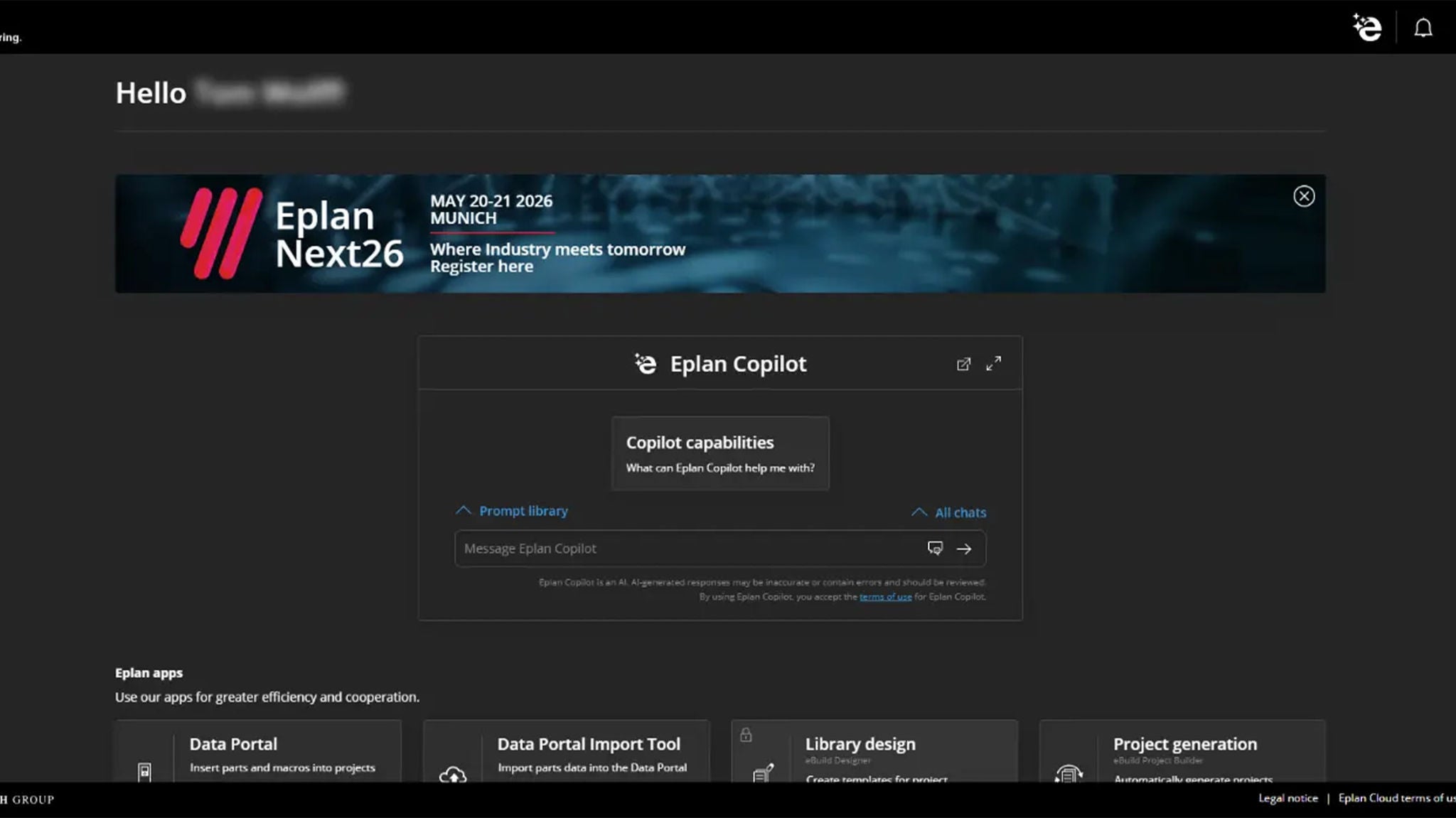Viewport: 1456px width, 818px height.
Task: Expand All chats list
Action: (x=949, y=512)
